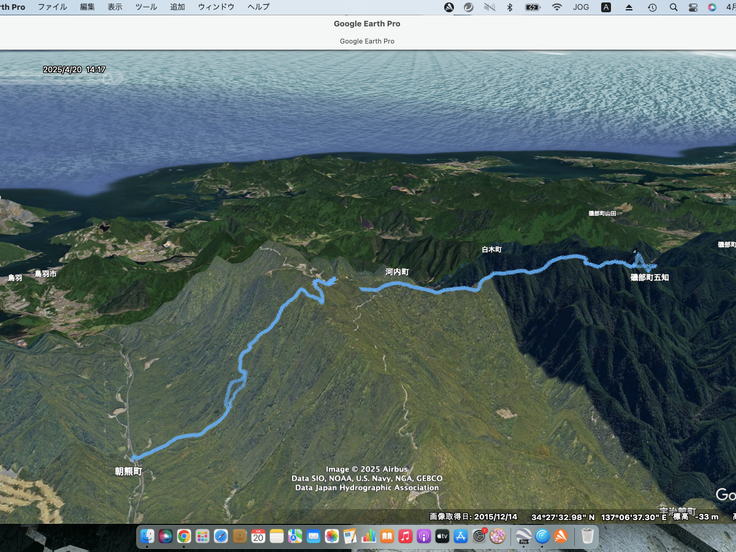Open App Store from the Dock

461,536
